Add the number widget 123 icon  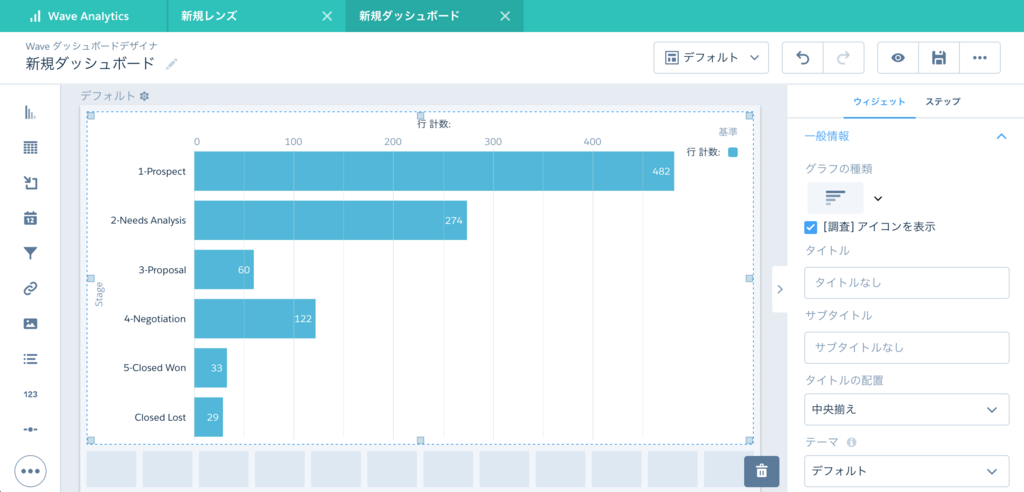click(x=30, y=394)
